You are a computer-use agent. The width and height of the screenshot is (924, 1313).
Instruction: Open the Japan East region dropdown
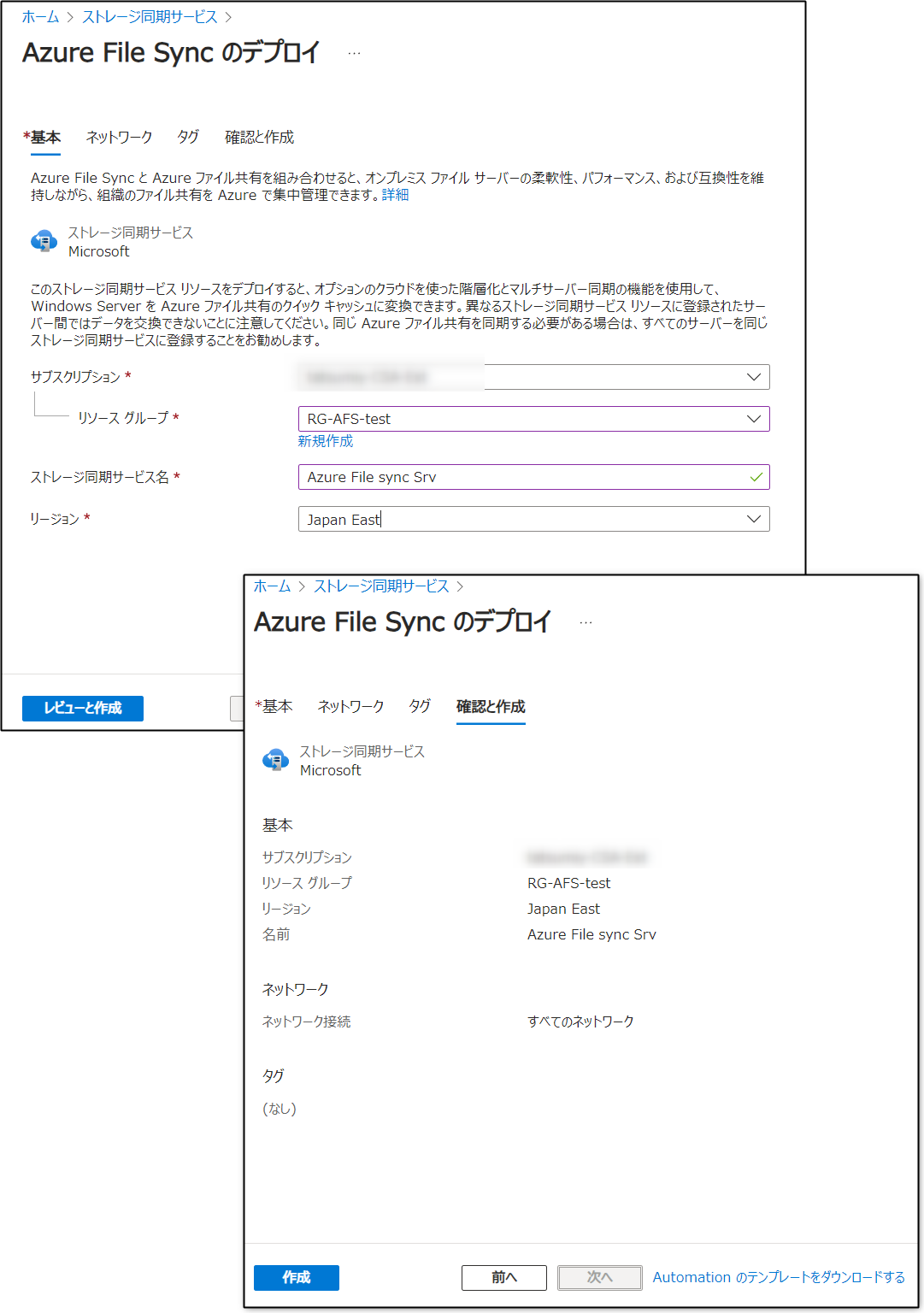click(533, 519)
